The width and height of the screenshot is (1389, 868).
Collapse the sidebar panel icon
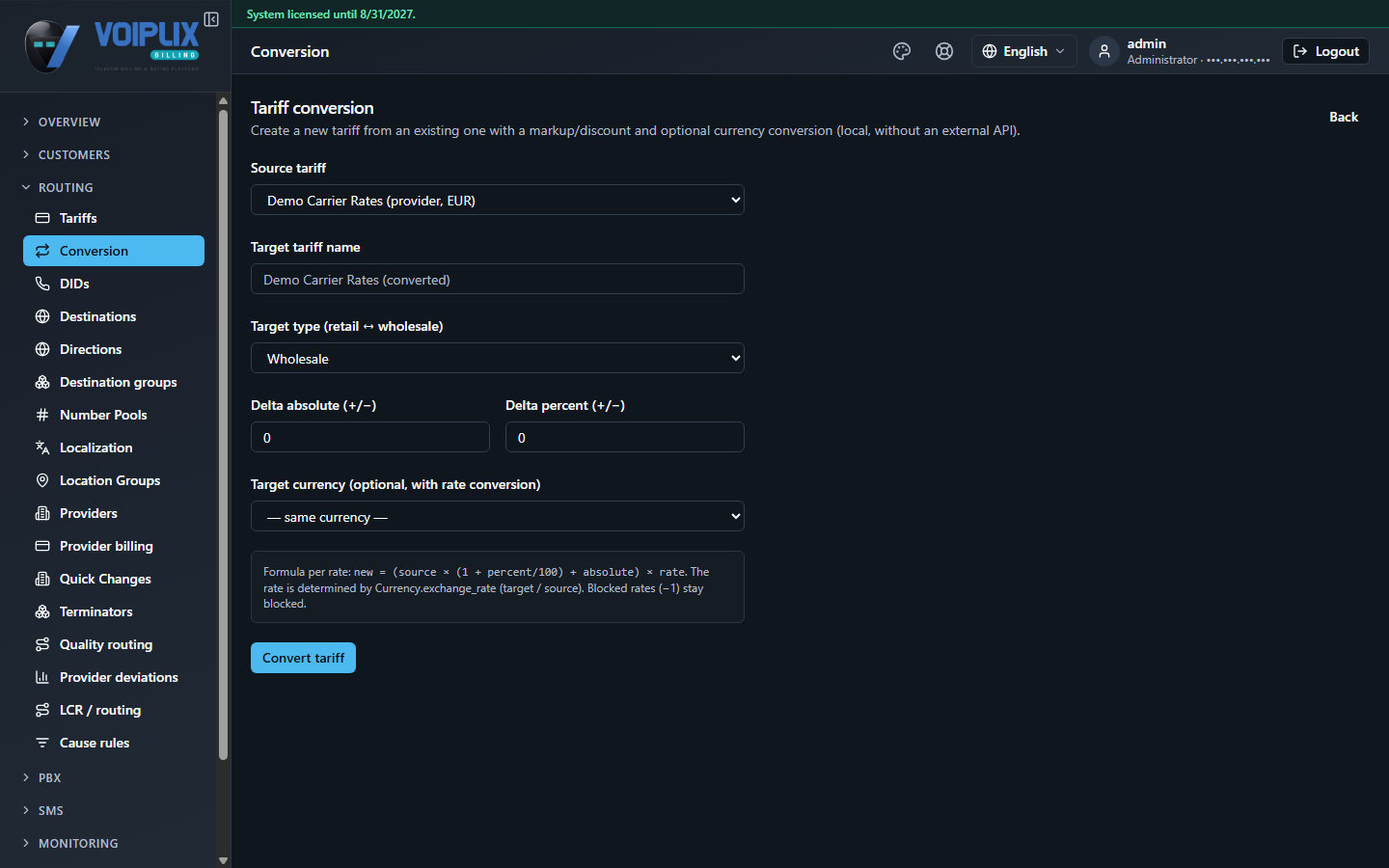pyautogui.click(x=211, y=19)
